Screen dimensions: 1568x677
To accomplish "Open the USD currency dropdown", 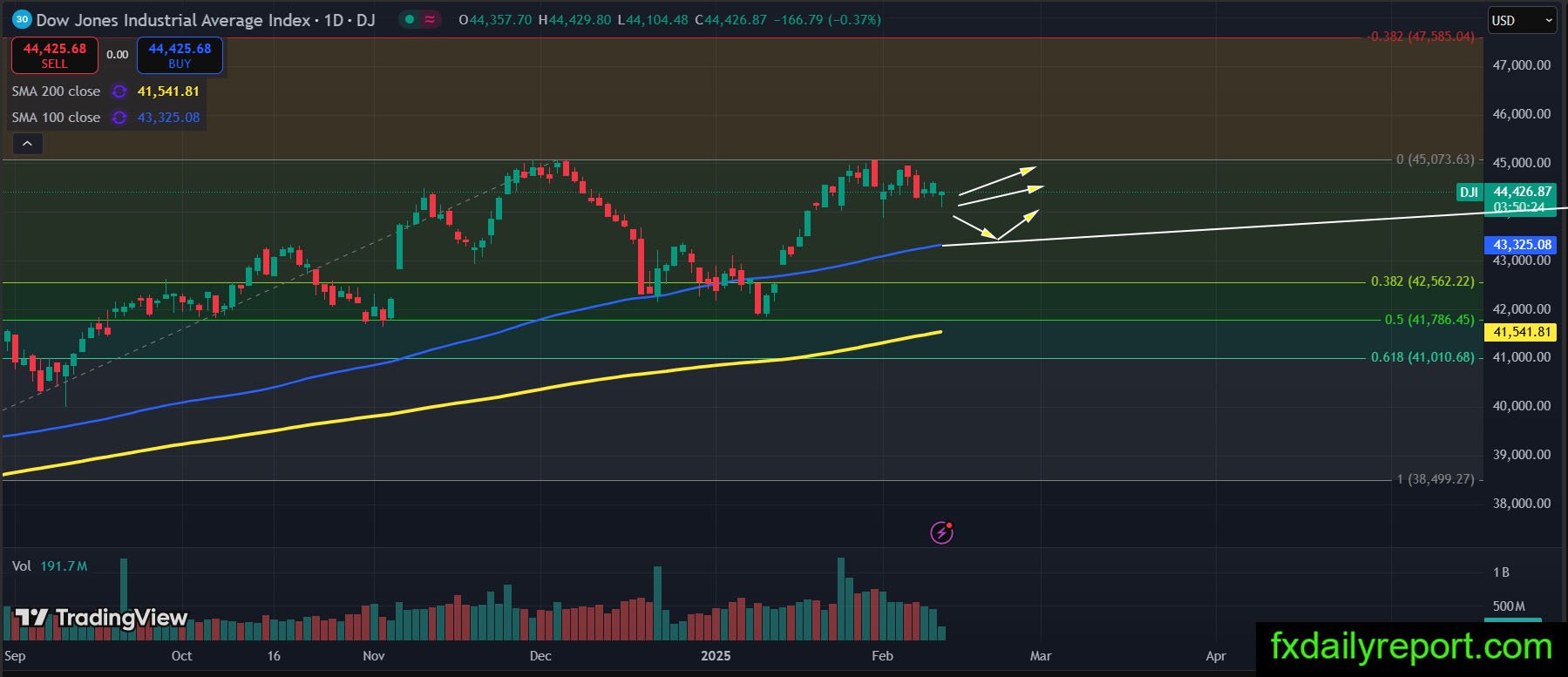I will (x=1521, y=20).
